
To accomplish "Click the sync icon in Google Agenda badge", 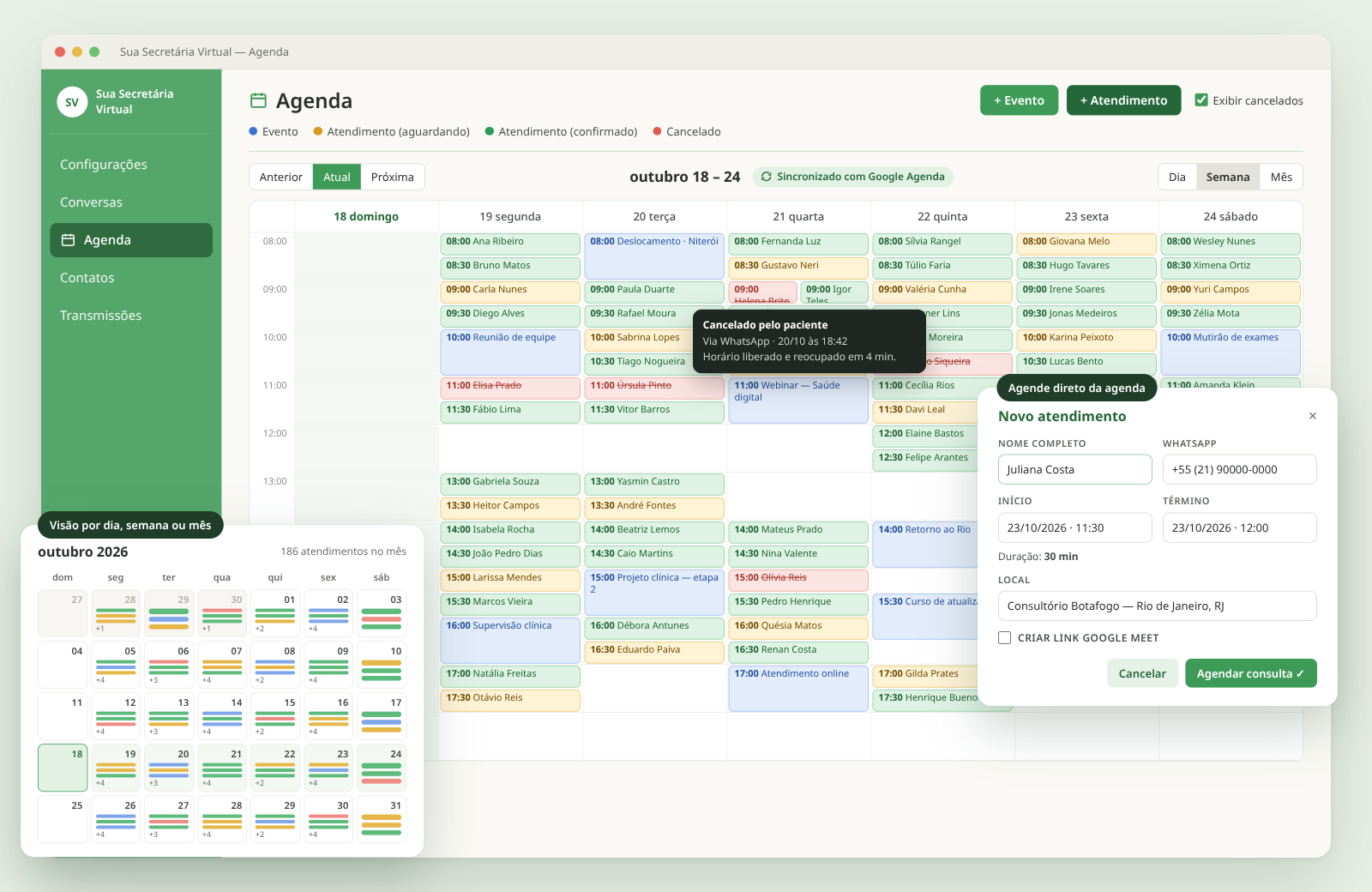I will point(766,177).
